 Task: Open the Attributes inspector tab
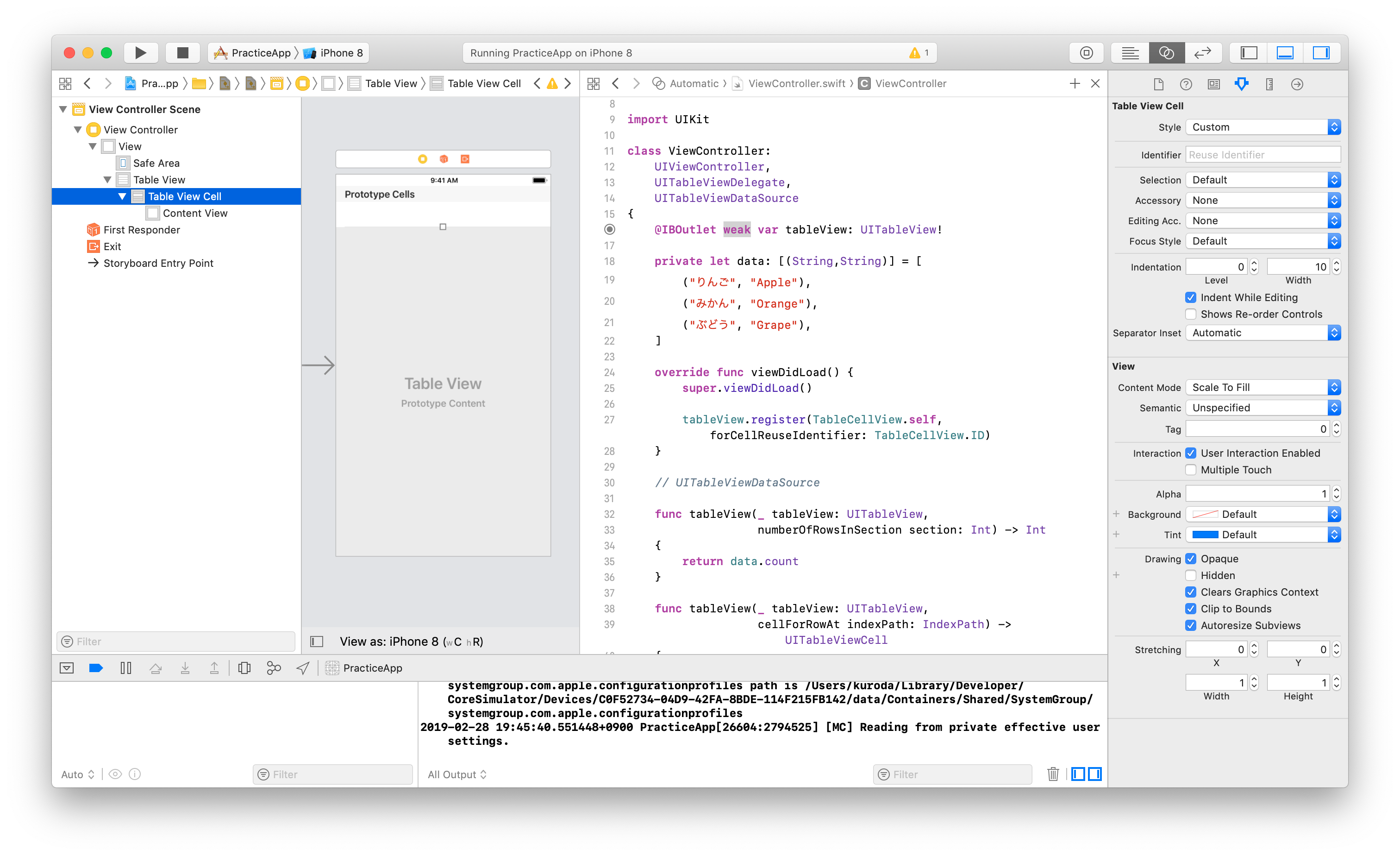point(1241,84)
